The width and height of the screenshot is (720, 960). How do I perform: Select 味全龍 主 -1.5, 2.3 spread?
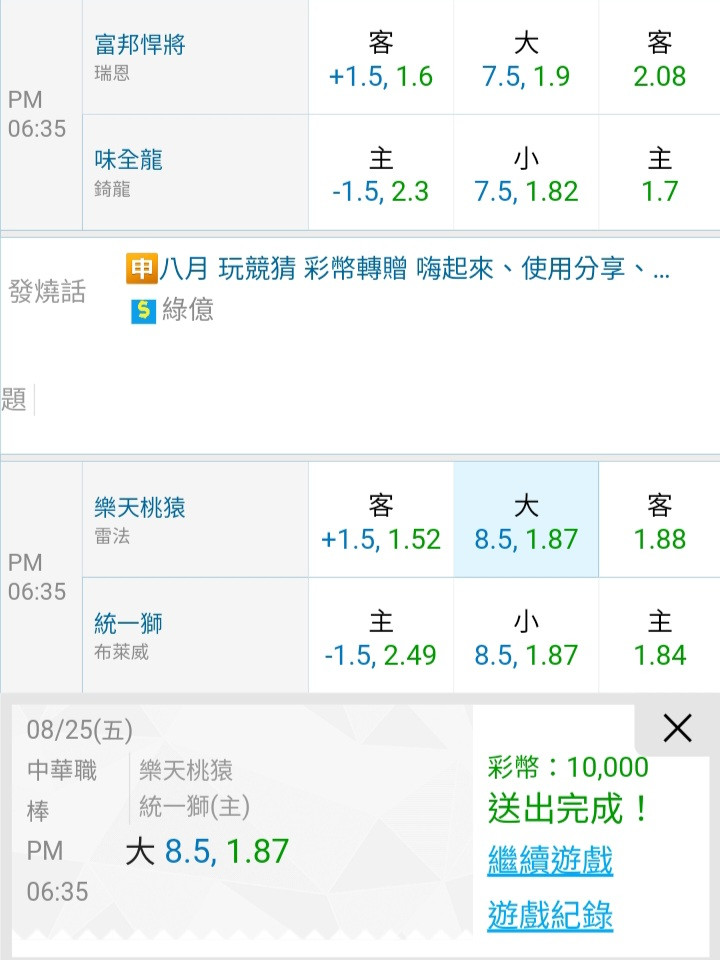point(381,173)
